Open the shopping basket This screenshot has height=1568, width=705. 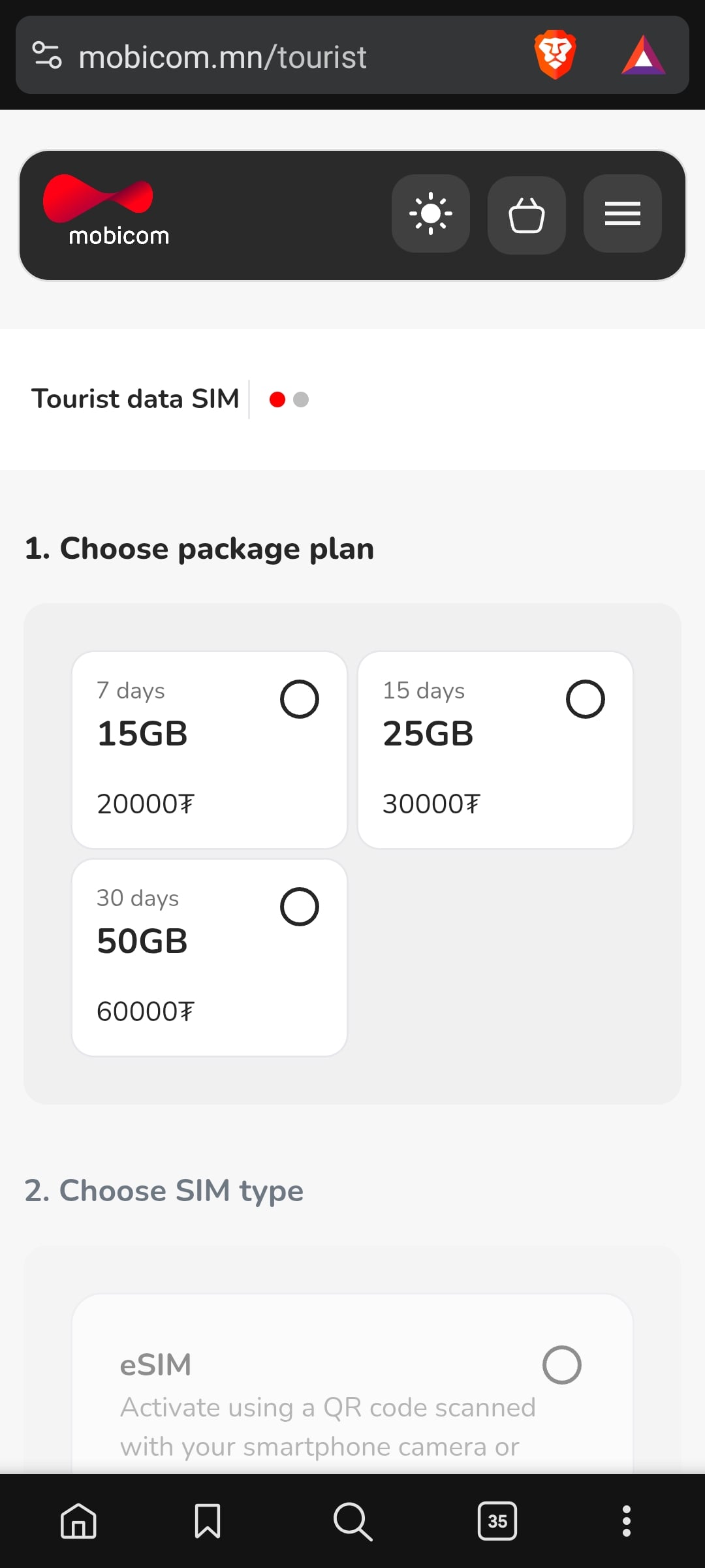tap(527, 215)
